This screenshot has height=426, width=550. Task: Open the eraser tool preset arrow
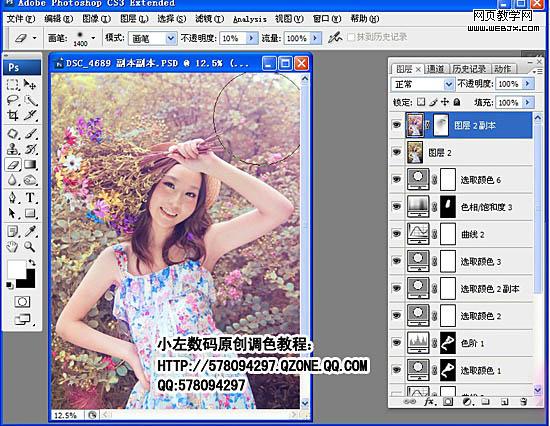[x=34, y=38]
